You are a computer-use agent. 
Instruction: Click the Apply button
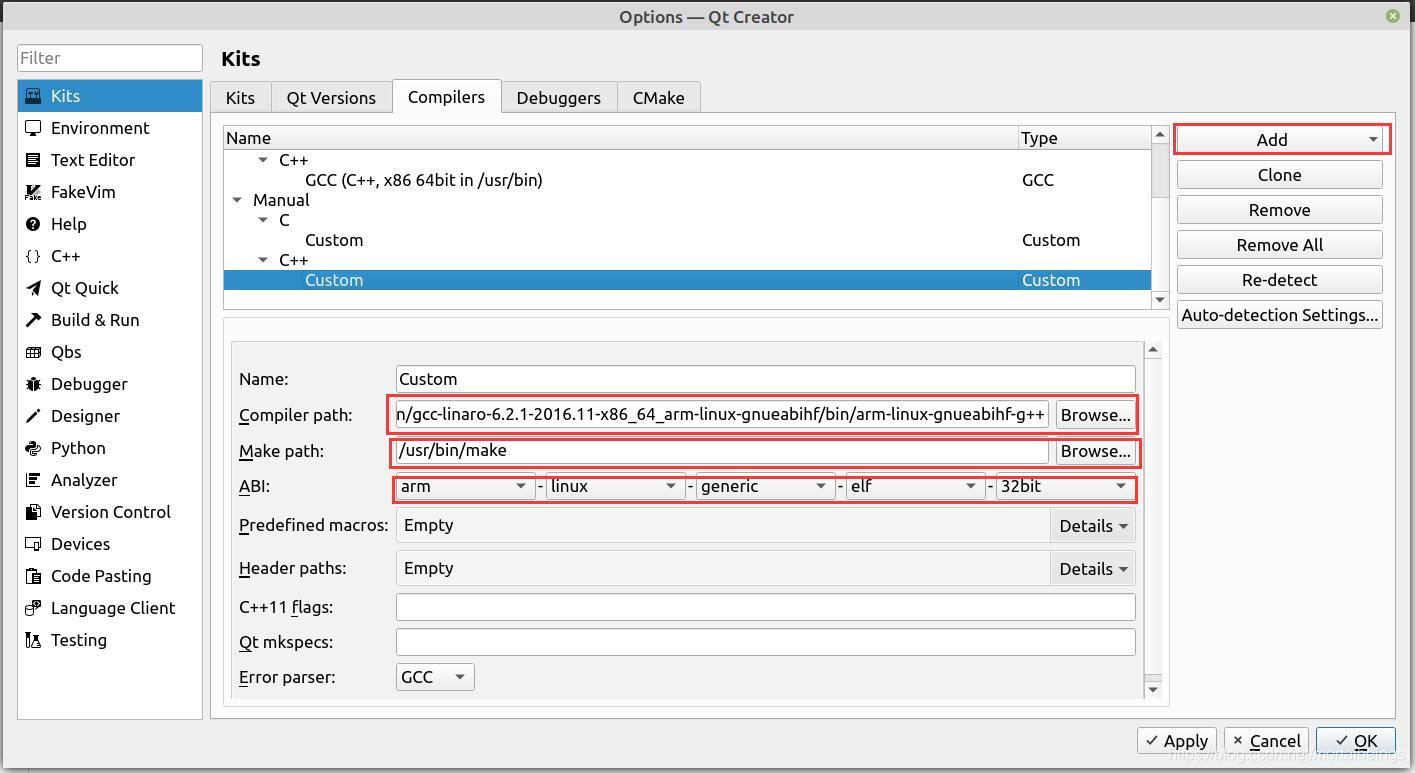coord(1176,741)
